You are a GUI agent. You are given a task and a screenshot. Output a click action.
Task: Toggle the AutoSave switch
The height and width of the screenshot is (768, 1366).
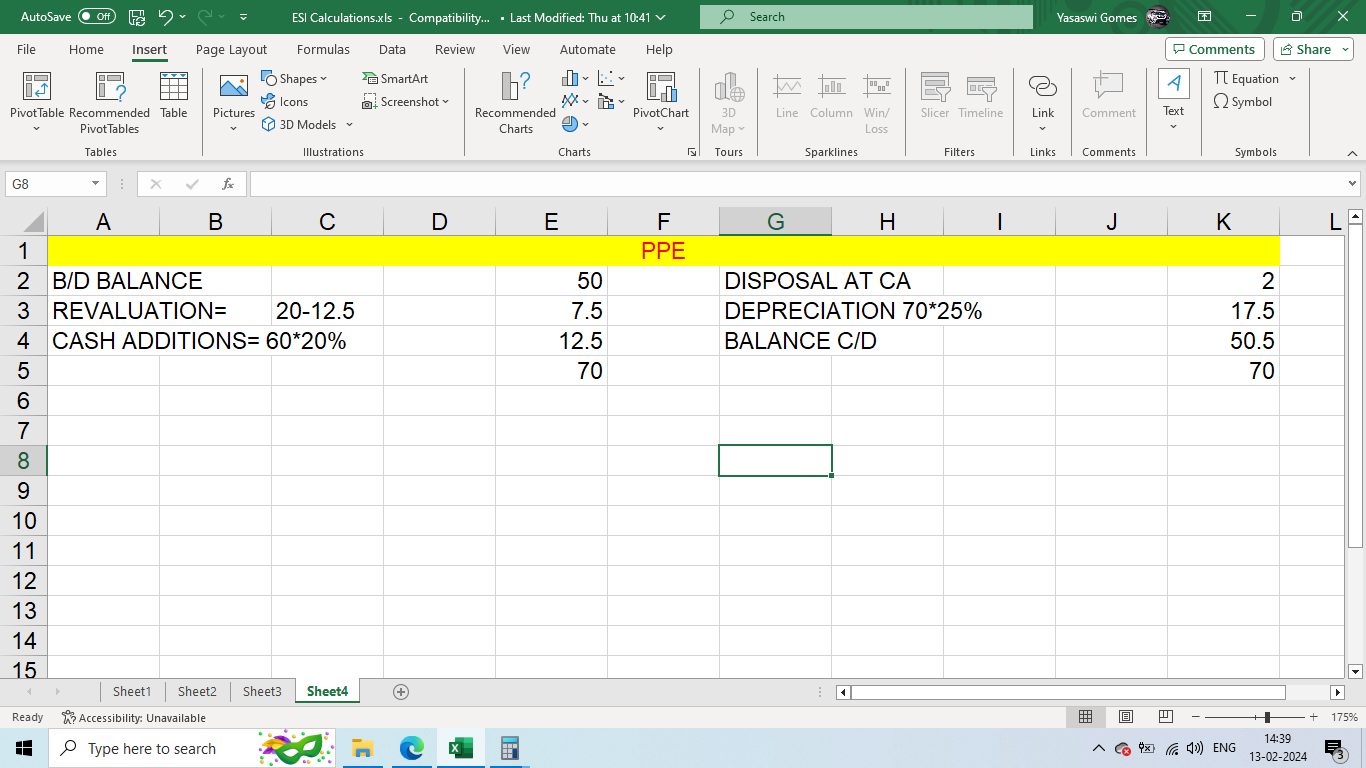click(x=96, y=17)
